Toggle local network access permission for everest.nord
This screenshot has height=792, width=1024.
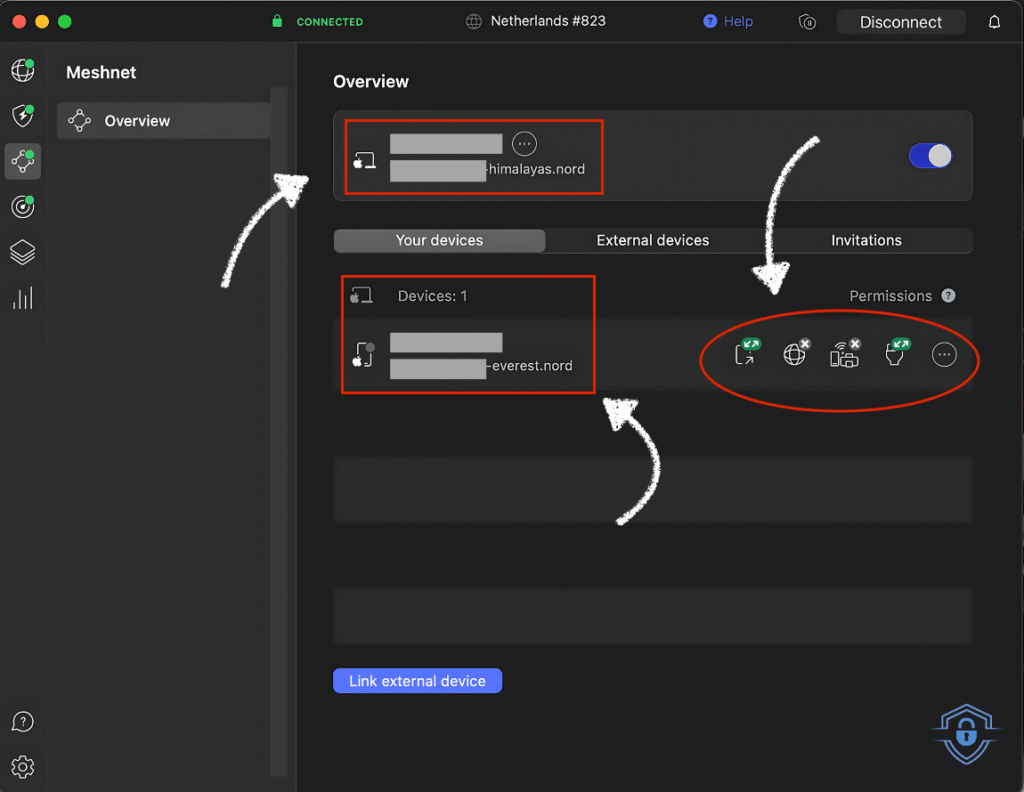pyautogui.click(x=845, y=353)
